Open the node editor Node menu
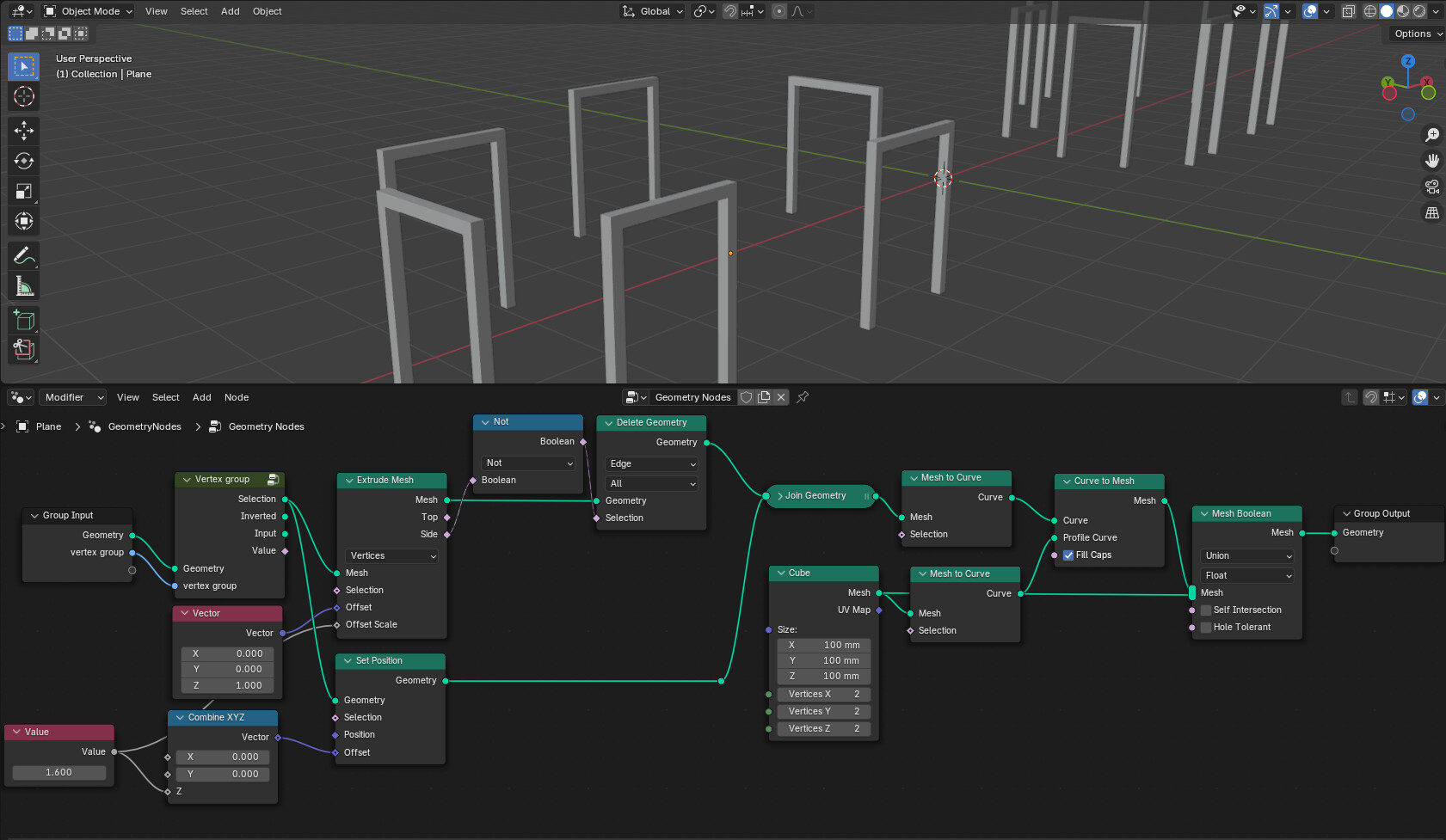The height and width of the screenshot is (840, 1446). point(237,397)
